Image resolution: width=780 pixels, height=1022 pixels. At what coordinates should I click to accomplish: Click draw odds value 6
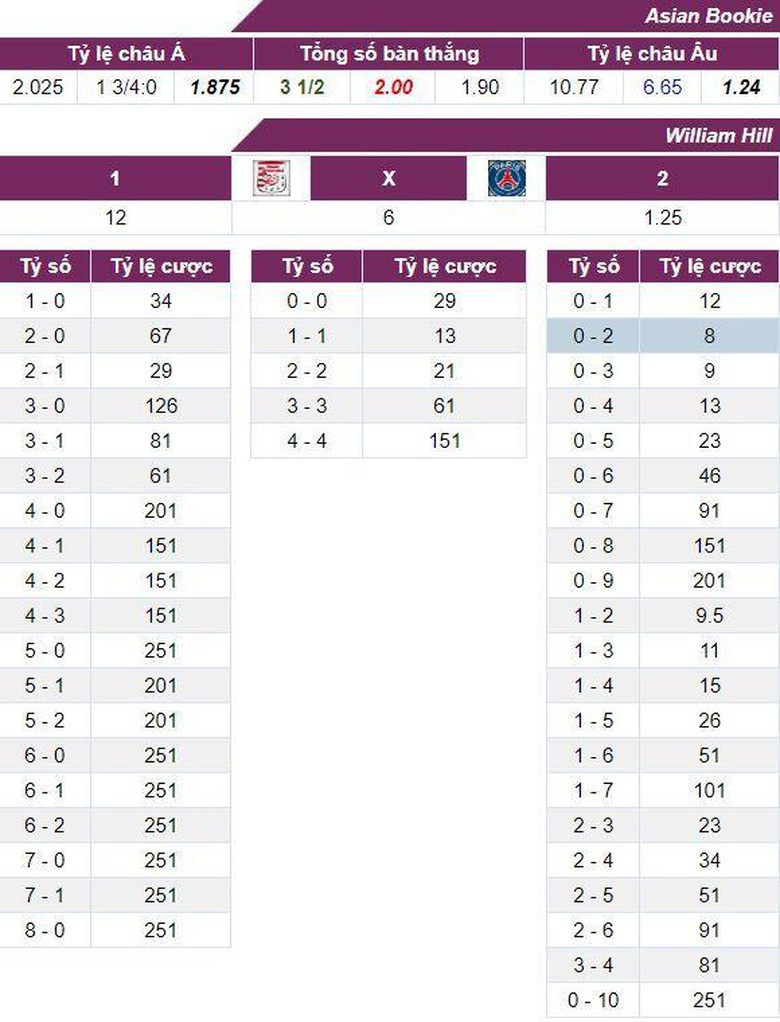tap(389, 217)
